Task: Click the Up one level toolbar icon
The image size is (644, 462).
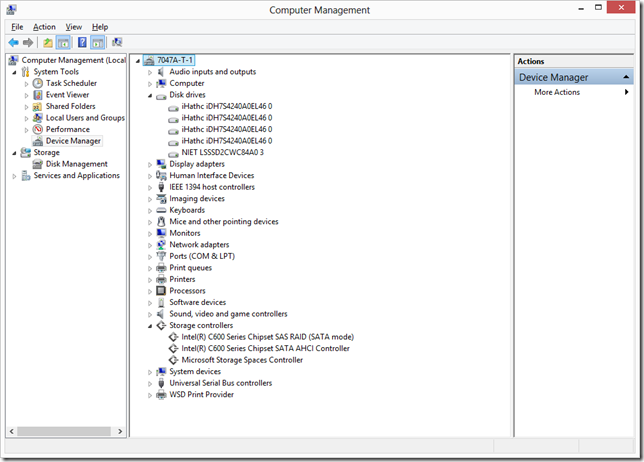Action: (48, 42)
